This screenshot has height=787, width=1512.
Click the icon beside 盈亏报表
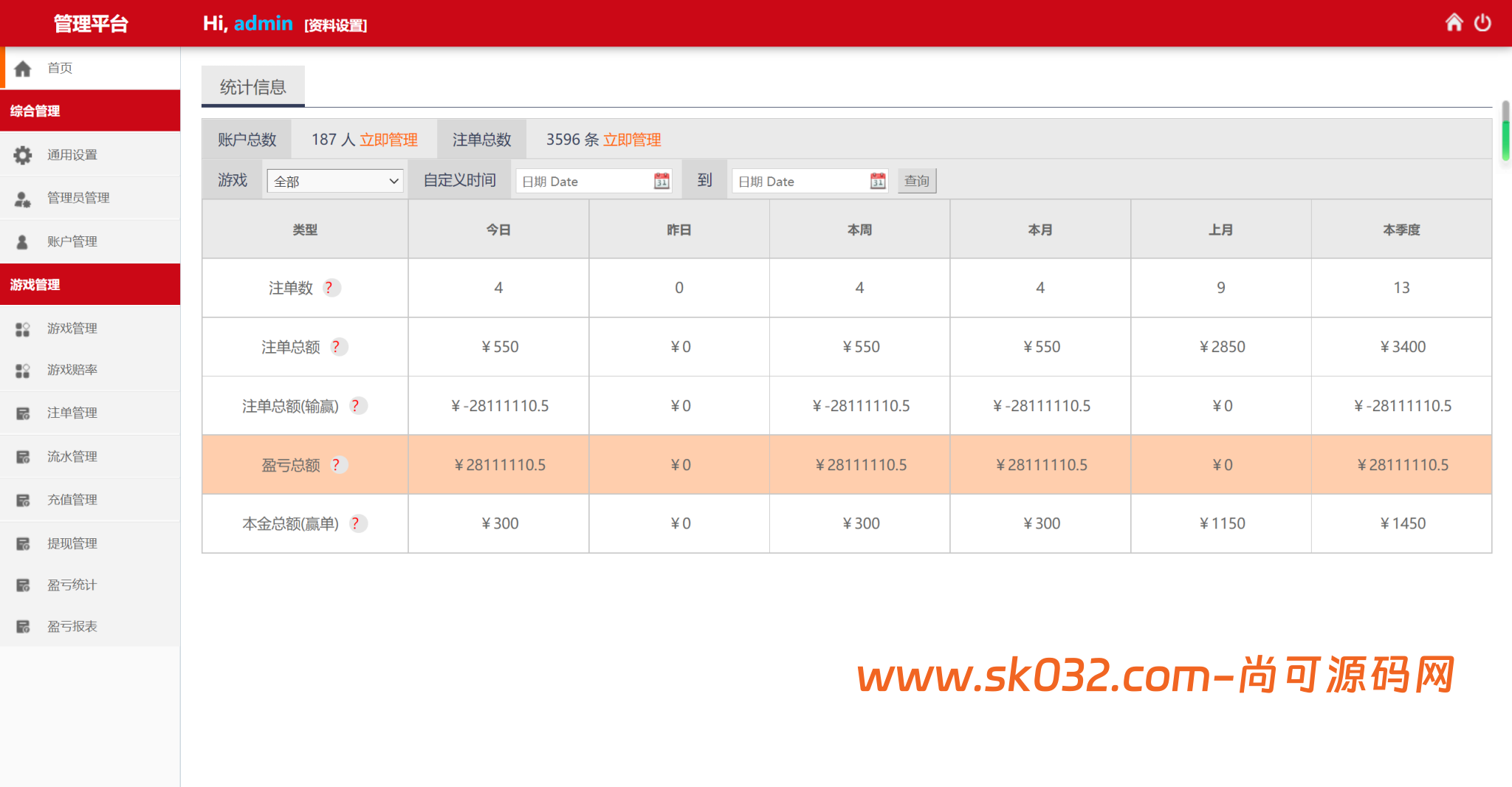pyautogui.click(x=23, y=627)
